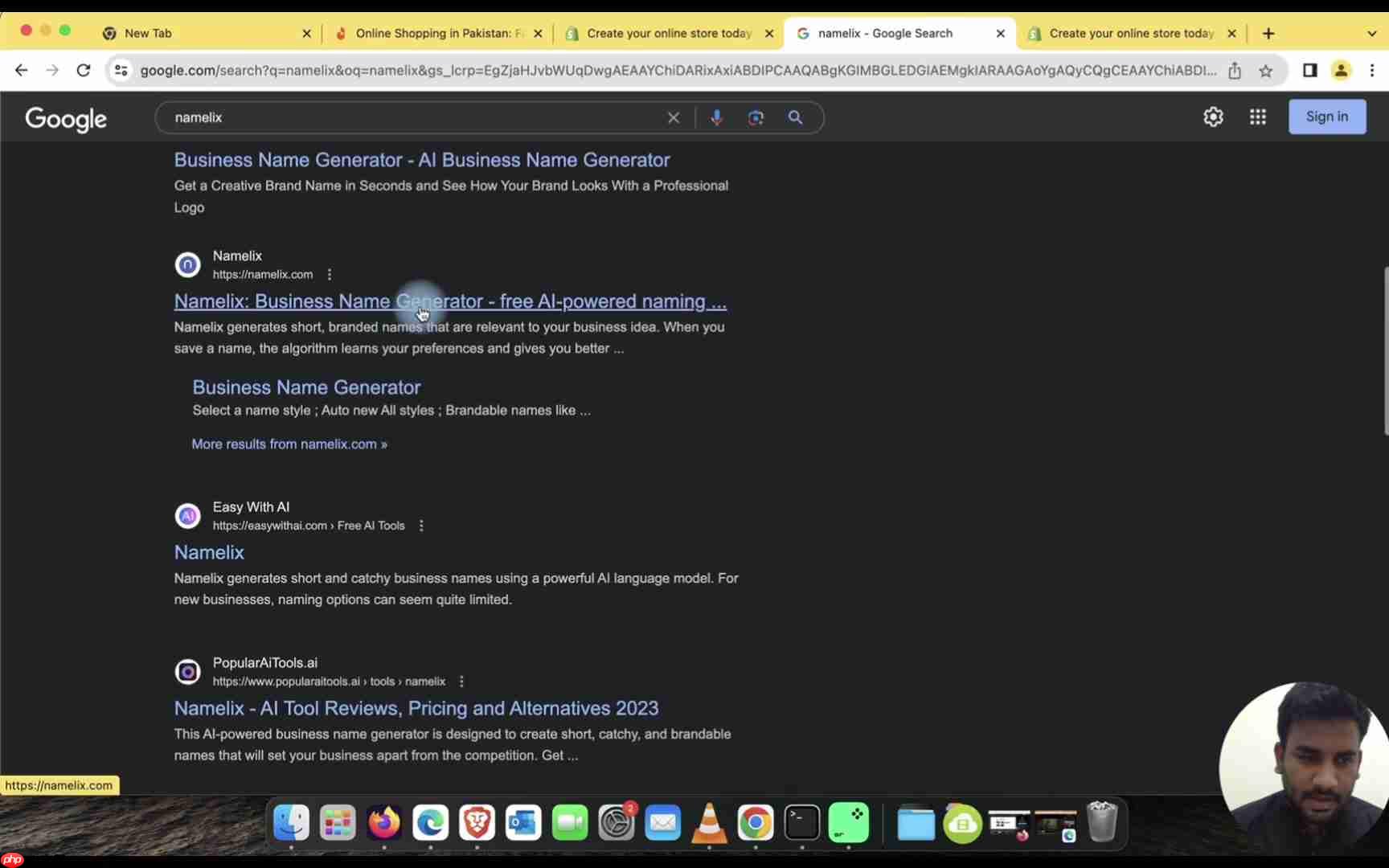
Task: Reload the Google search page
Action: (84, 71)
